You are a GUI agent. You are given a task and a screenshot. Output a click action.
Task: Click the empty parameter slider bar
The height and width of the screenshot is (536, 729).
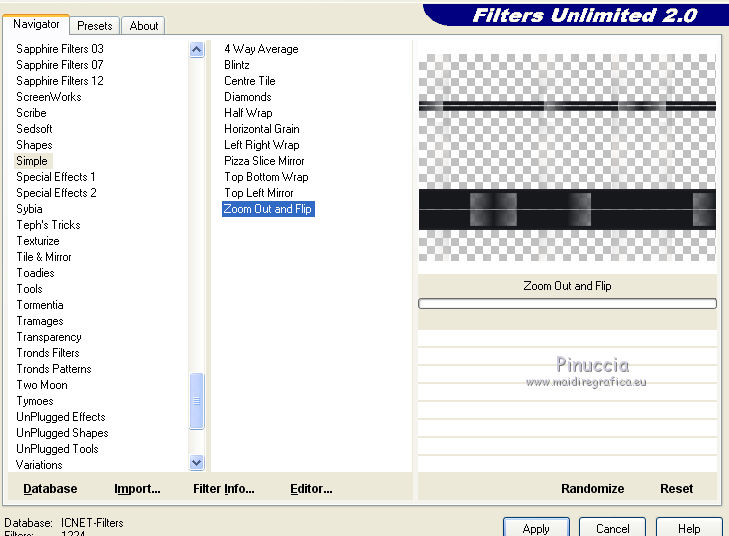567,304
